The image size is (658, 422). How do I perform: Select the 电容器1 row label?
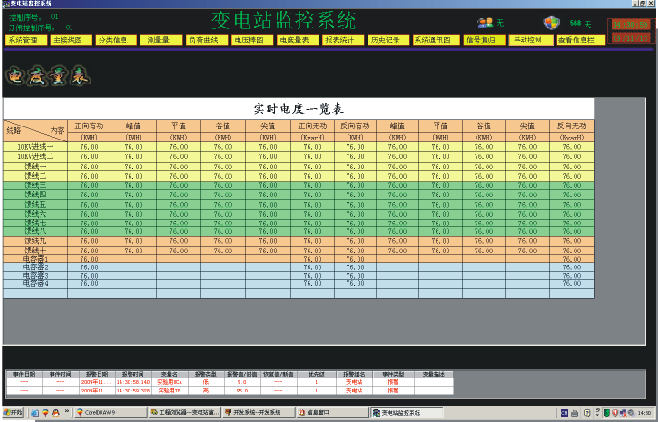pyautogui.click(x=35, y=259)
